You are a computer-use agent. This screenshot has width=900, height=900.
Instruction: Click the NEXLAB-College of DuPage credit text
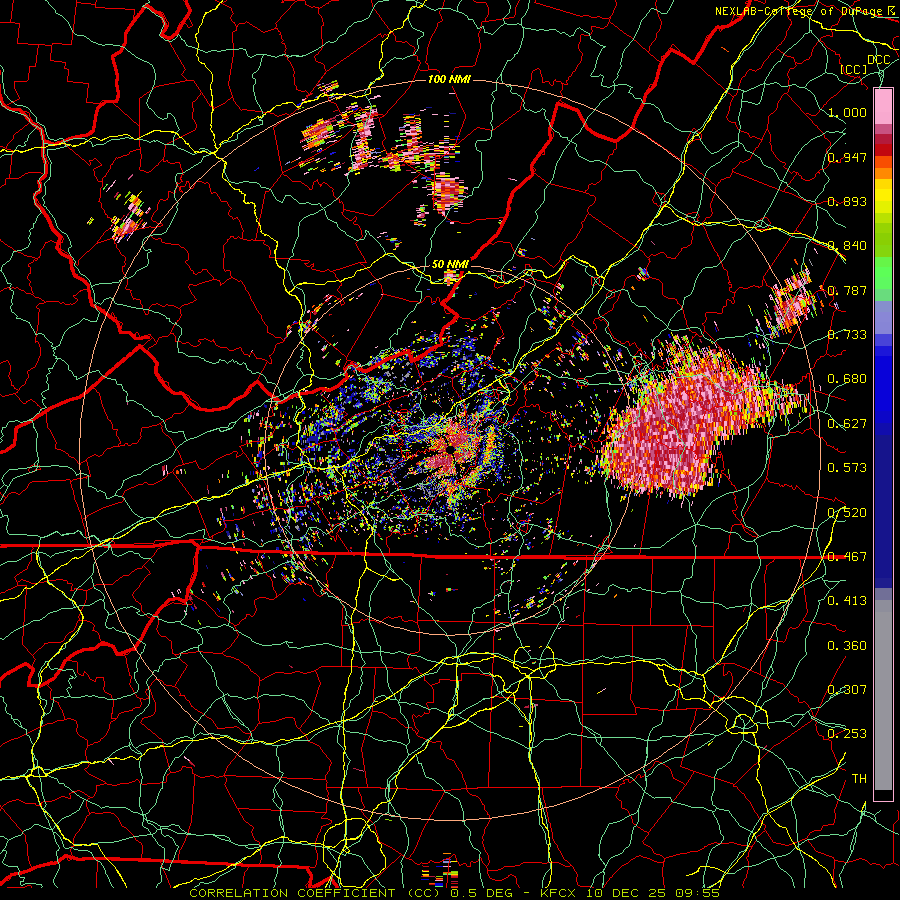(800, 10)
